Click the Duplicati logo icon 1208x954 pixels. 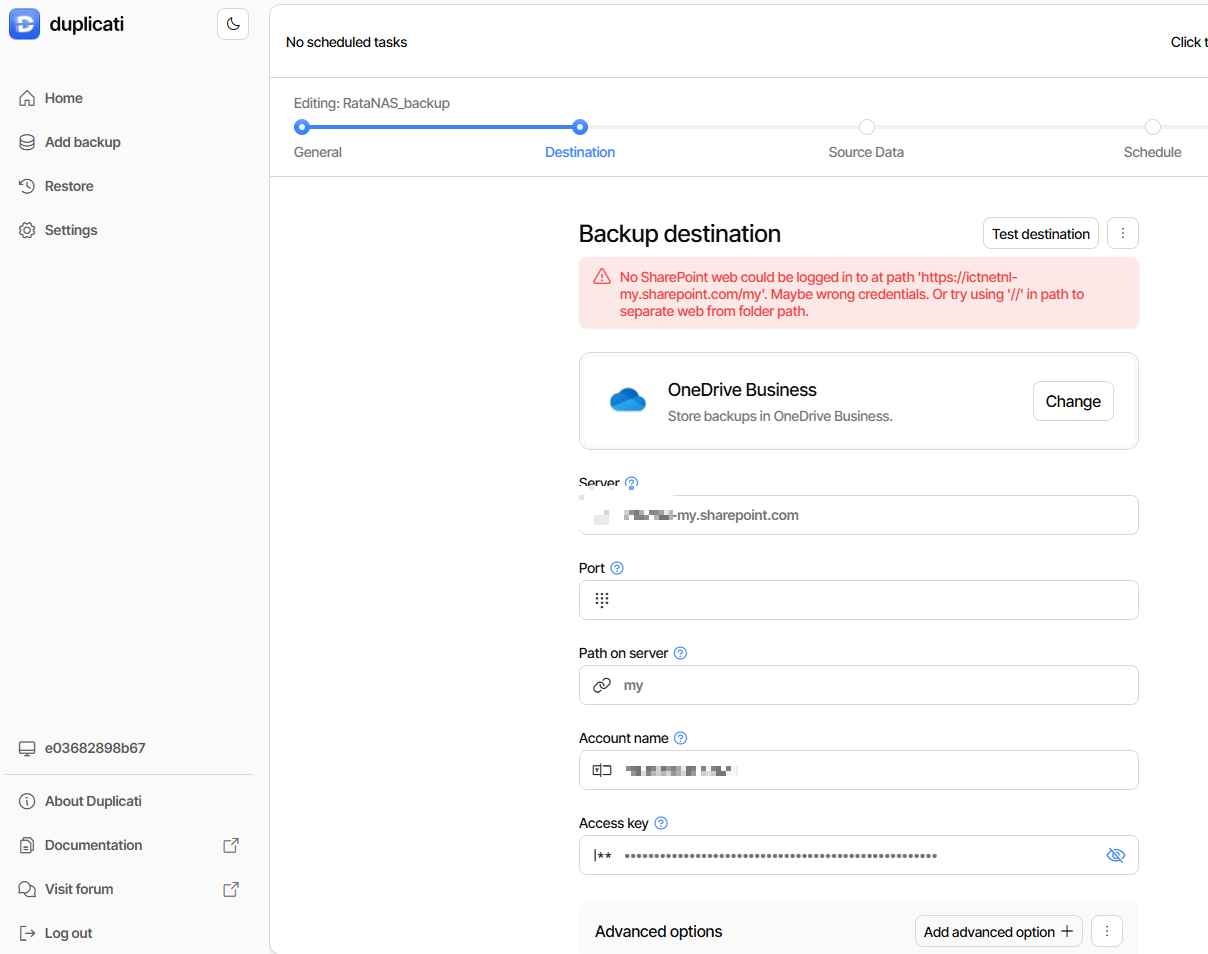(24, 24)
